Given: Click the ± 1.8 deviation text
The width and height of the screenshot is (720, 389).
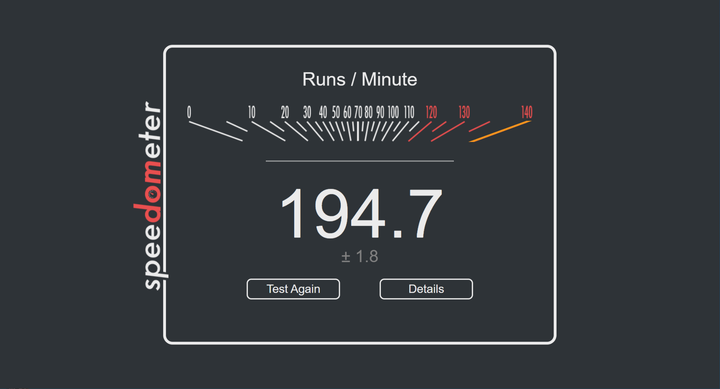Looking at the screenshot, I should (x=360, y=256).
